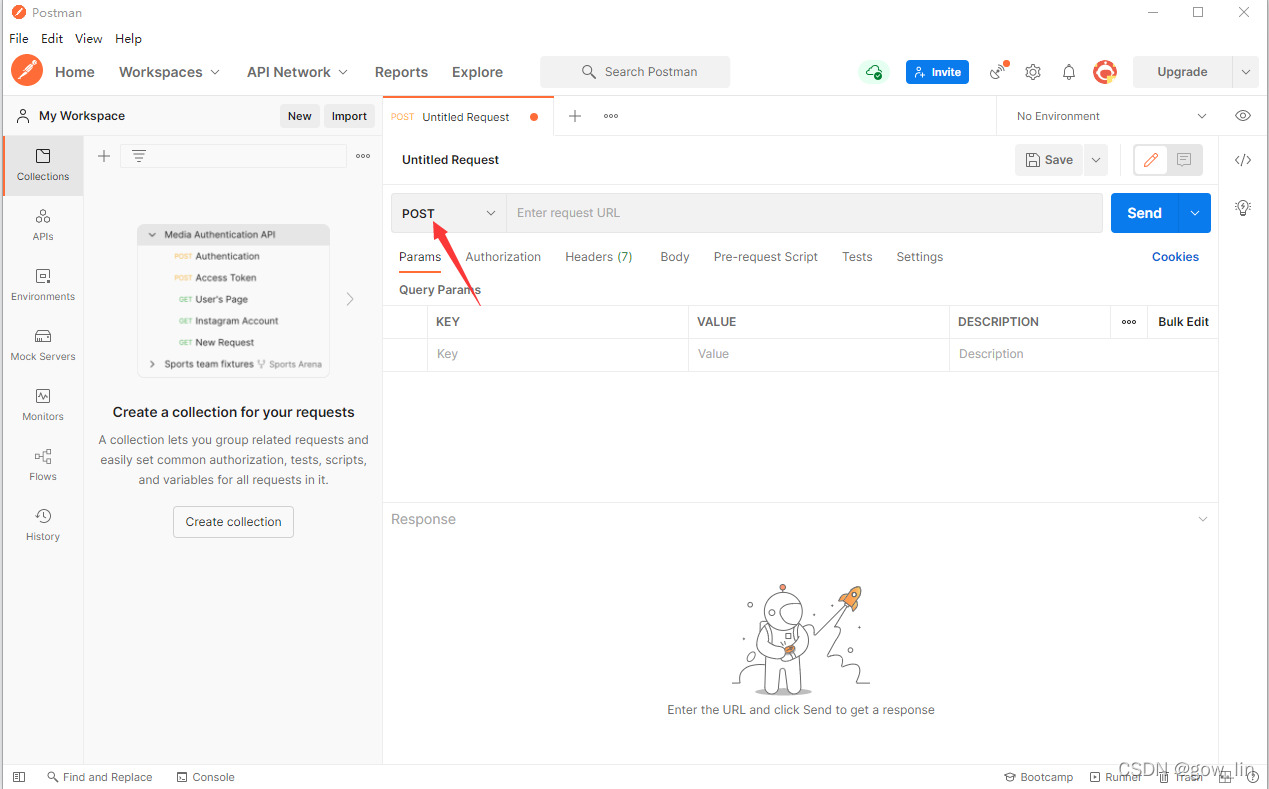Click the Import button
Viewport: 1269px width, 789px height.
(349, 116)
